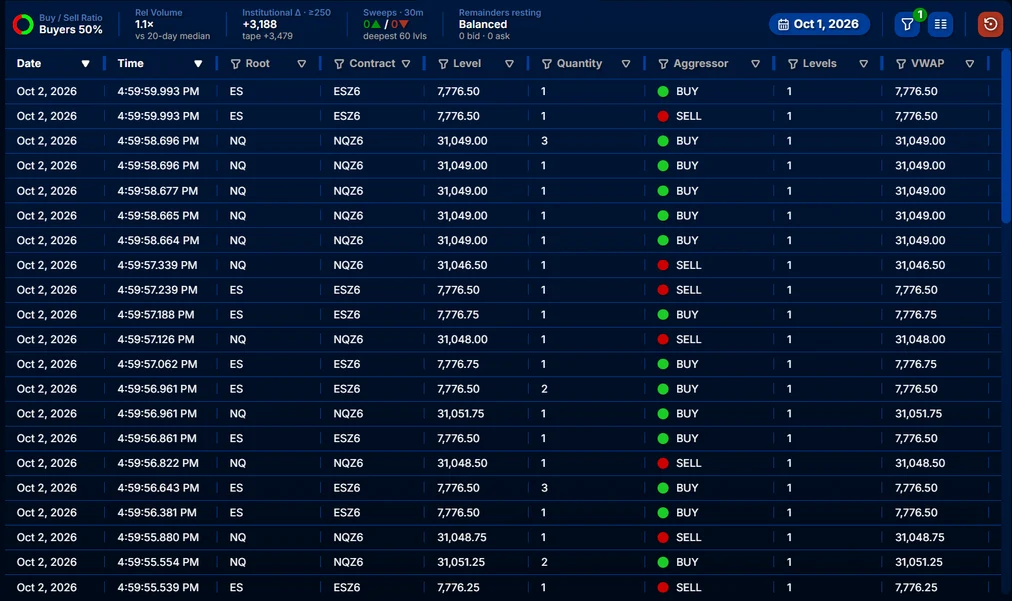Click the time 4:59:58.665 PM cell
The image size is (1012, 601).
pos(157,216)
